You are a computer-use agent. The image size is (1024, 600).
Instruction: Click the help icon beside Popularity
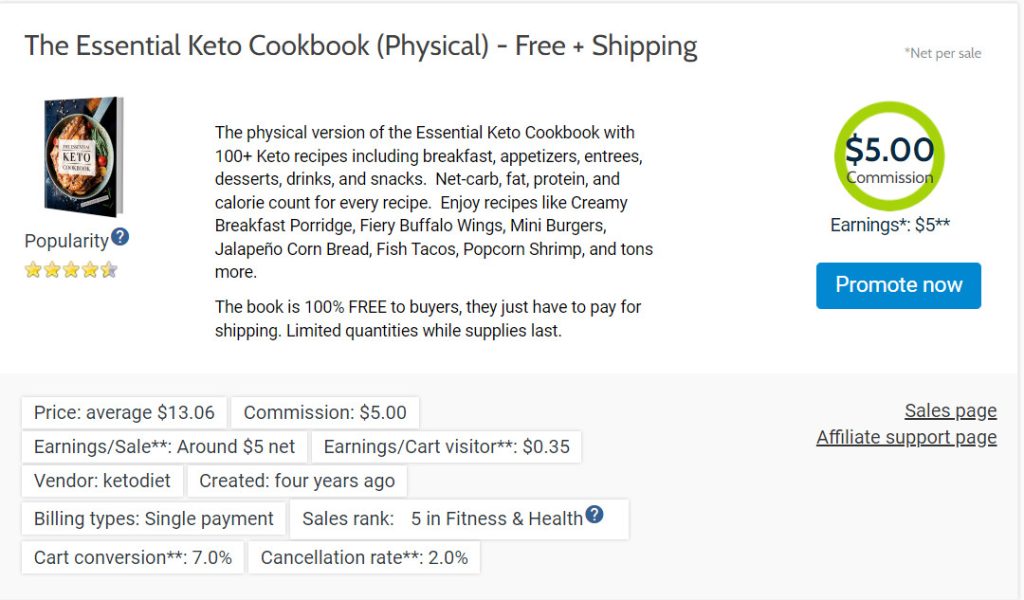coord(120,237)
